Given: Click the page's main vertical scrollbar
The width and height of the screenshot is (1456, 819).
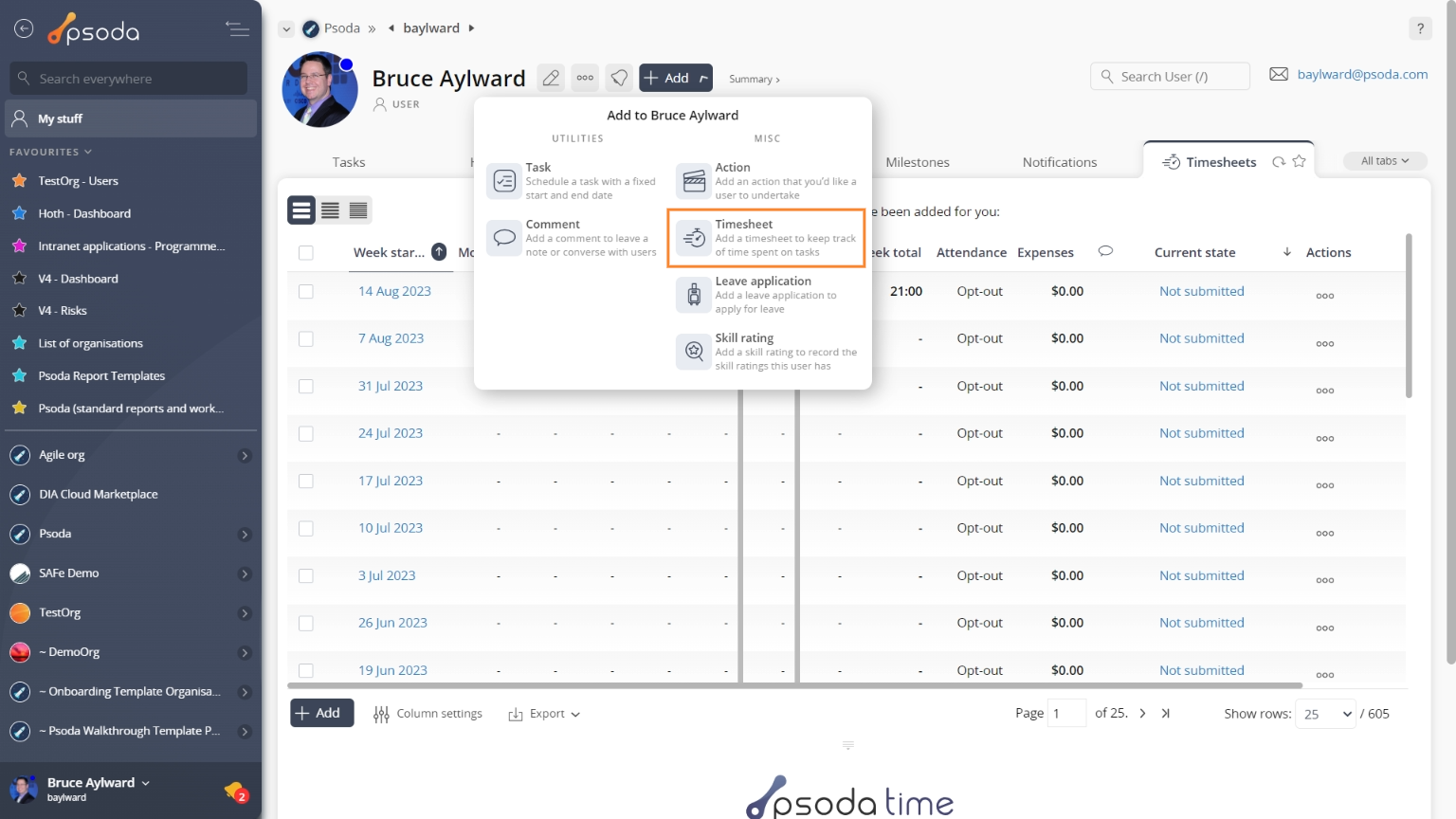Looking at the screenshot, I should click(1450, 332).
